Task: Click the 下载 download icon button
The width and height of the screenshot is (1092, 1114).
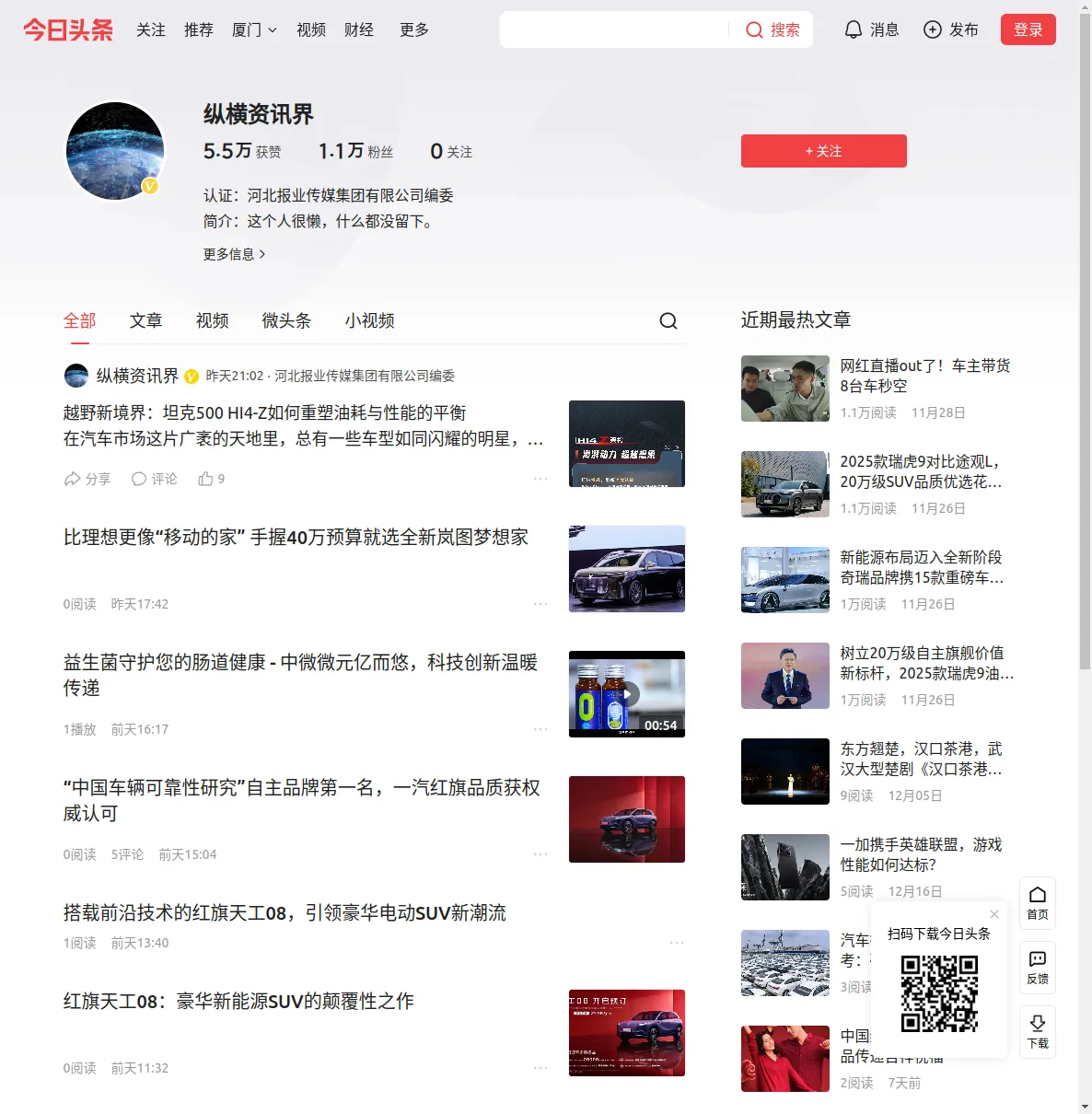Action: pos(1038,1032)
